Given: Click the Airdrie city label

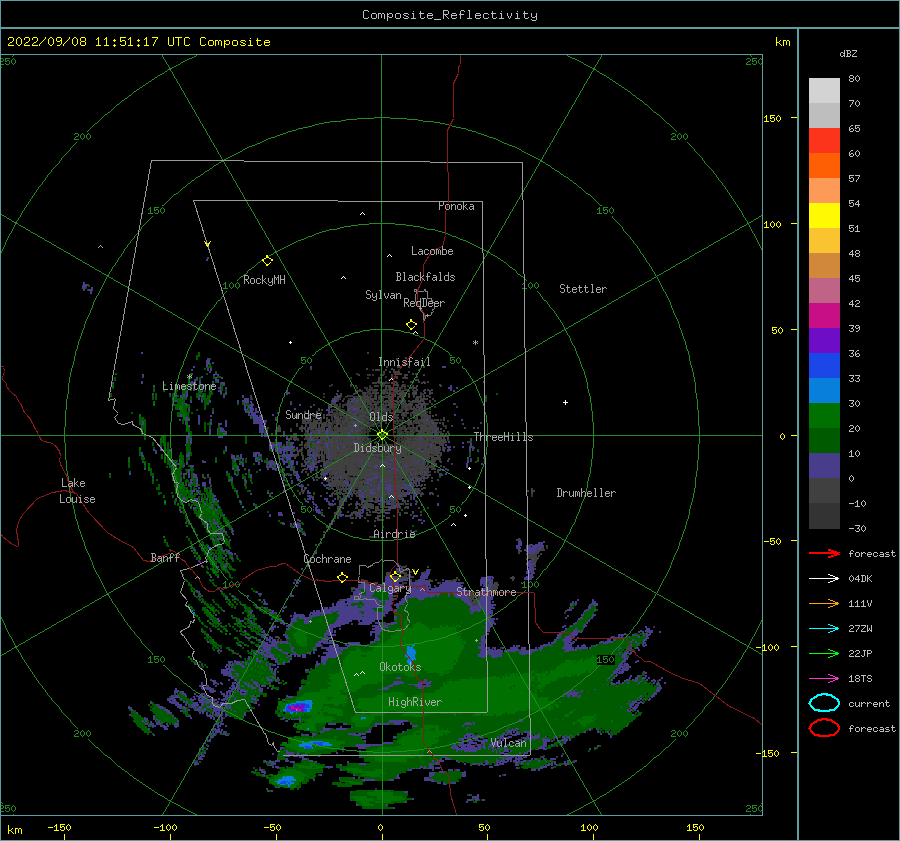Looking at the screenshot, I should [394, 534].
